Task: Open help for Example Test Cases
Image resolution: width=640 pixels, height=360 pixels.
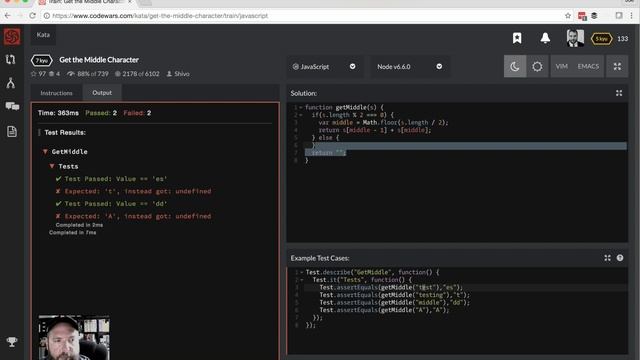Action: click(620, 258)
